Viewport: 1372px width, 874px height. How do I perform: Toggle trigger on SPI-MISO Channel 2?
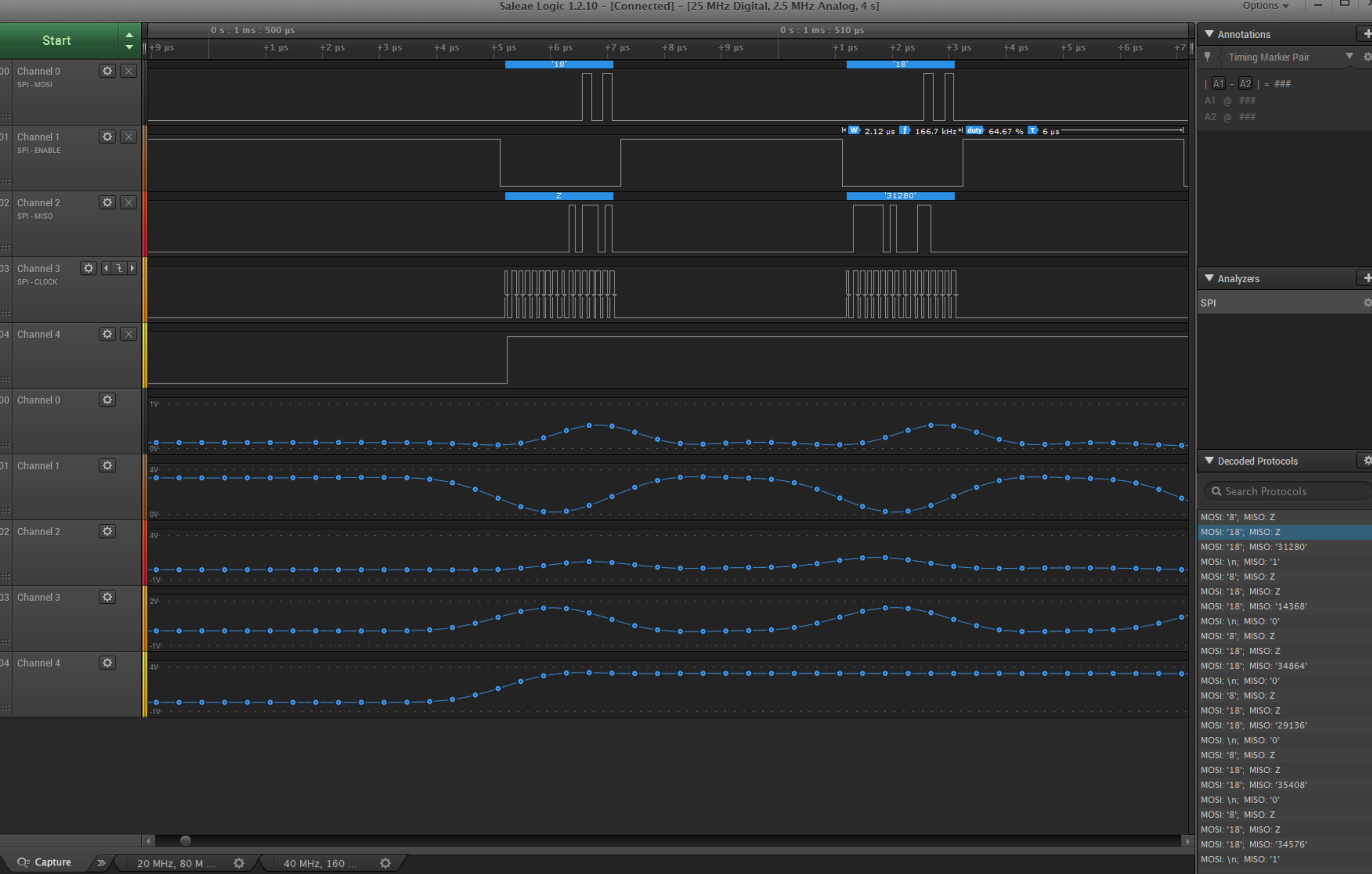click(129, 203)
